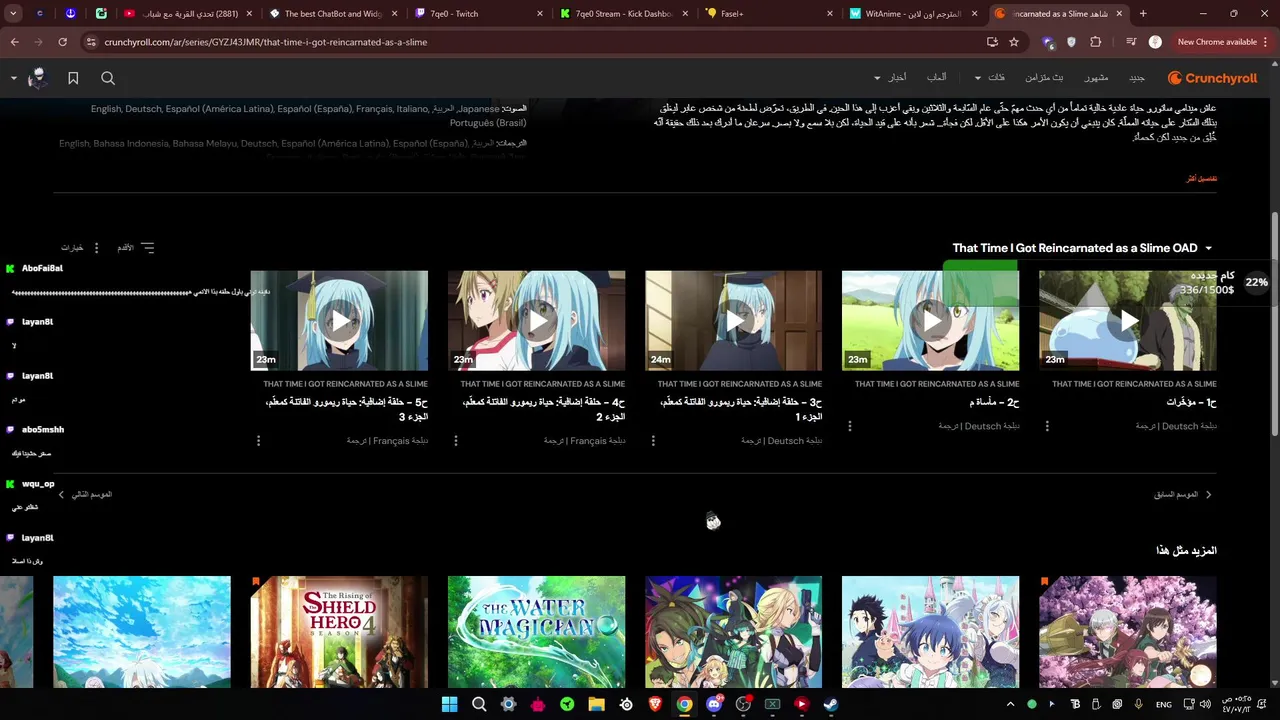Expand the season selector 'Reincarnated as a Slime OAD'
This screenshot has width=1280, height=720.
point(1082,248)
